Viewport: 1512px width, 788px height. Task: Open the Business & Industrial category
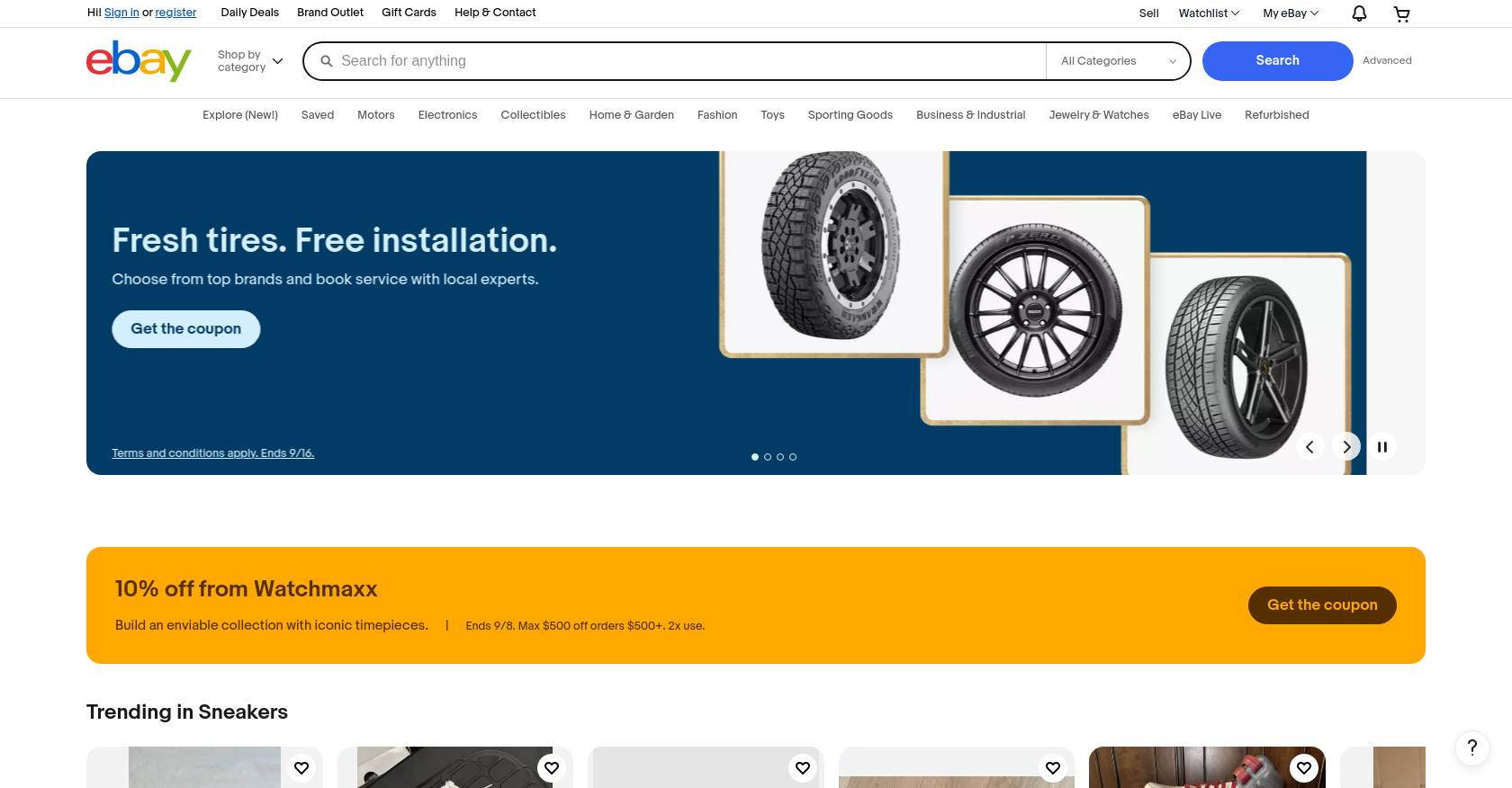click(x=971, y=115)
